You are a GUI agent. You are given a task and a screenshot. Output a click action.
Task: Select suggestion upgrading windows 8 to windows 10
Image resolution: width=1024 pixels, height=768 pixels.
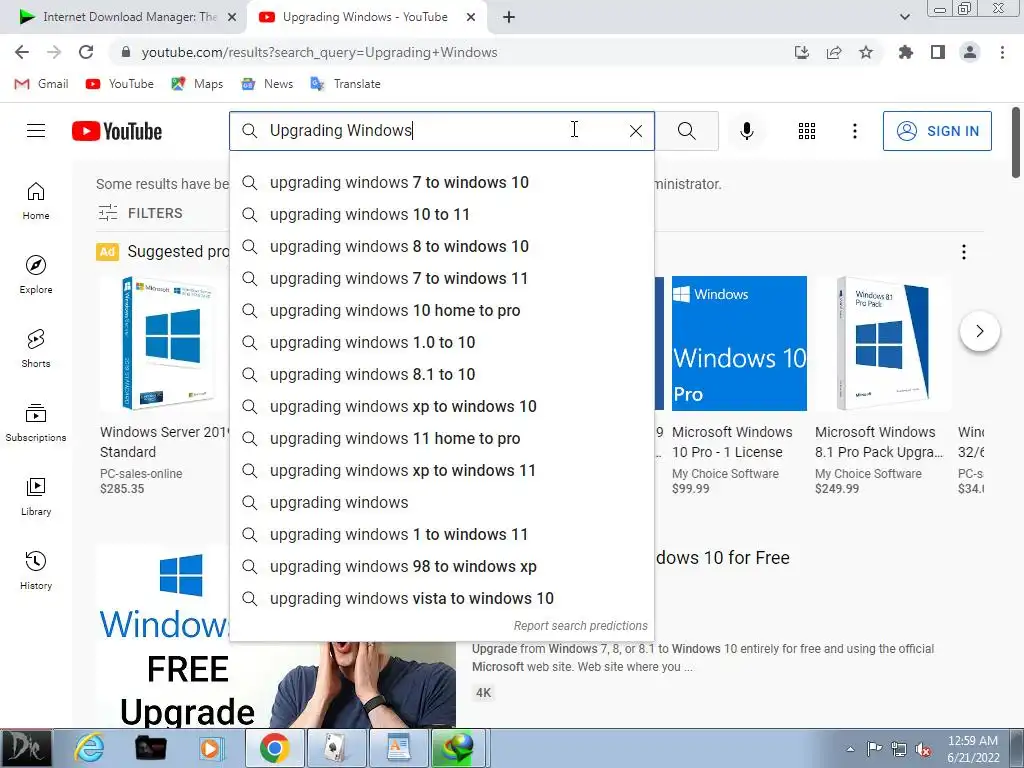pyautogui.click(x=442, y=246)
